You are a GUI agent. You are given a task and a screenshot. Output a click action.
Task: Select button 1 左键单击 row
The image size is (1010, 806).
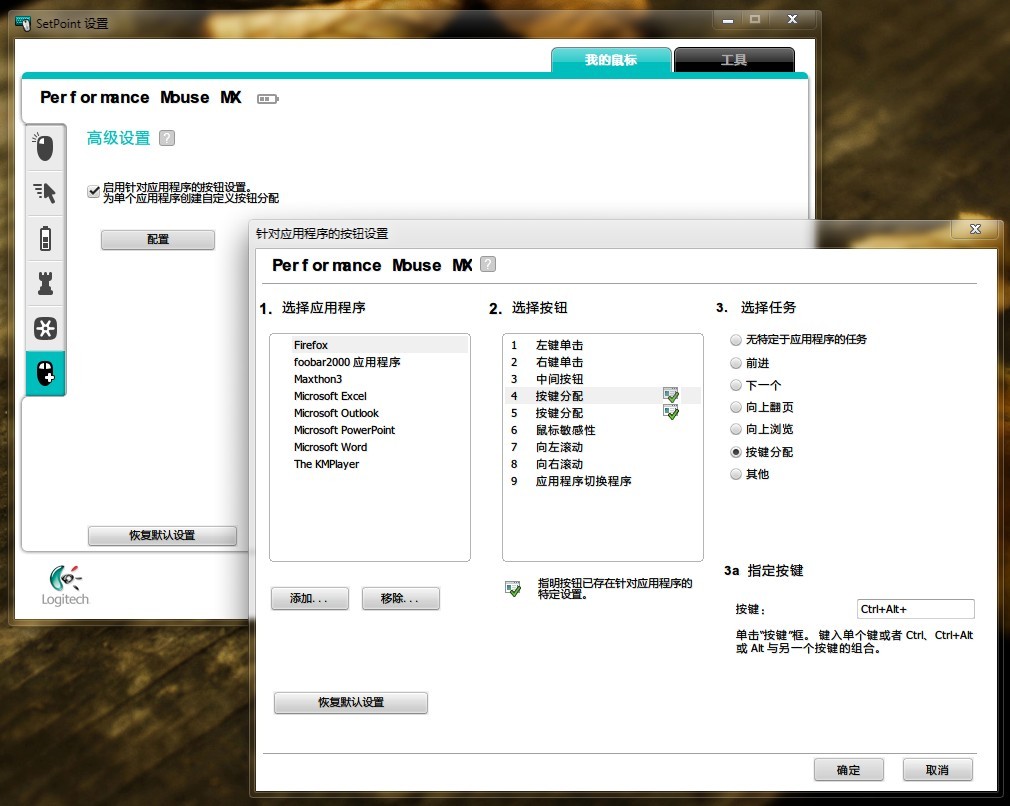click(x=602, y=345)
